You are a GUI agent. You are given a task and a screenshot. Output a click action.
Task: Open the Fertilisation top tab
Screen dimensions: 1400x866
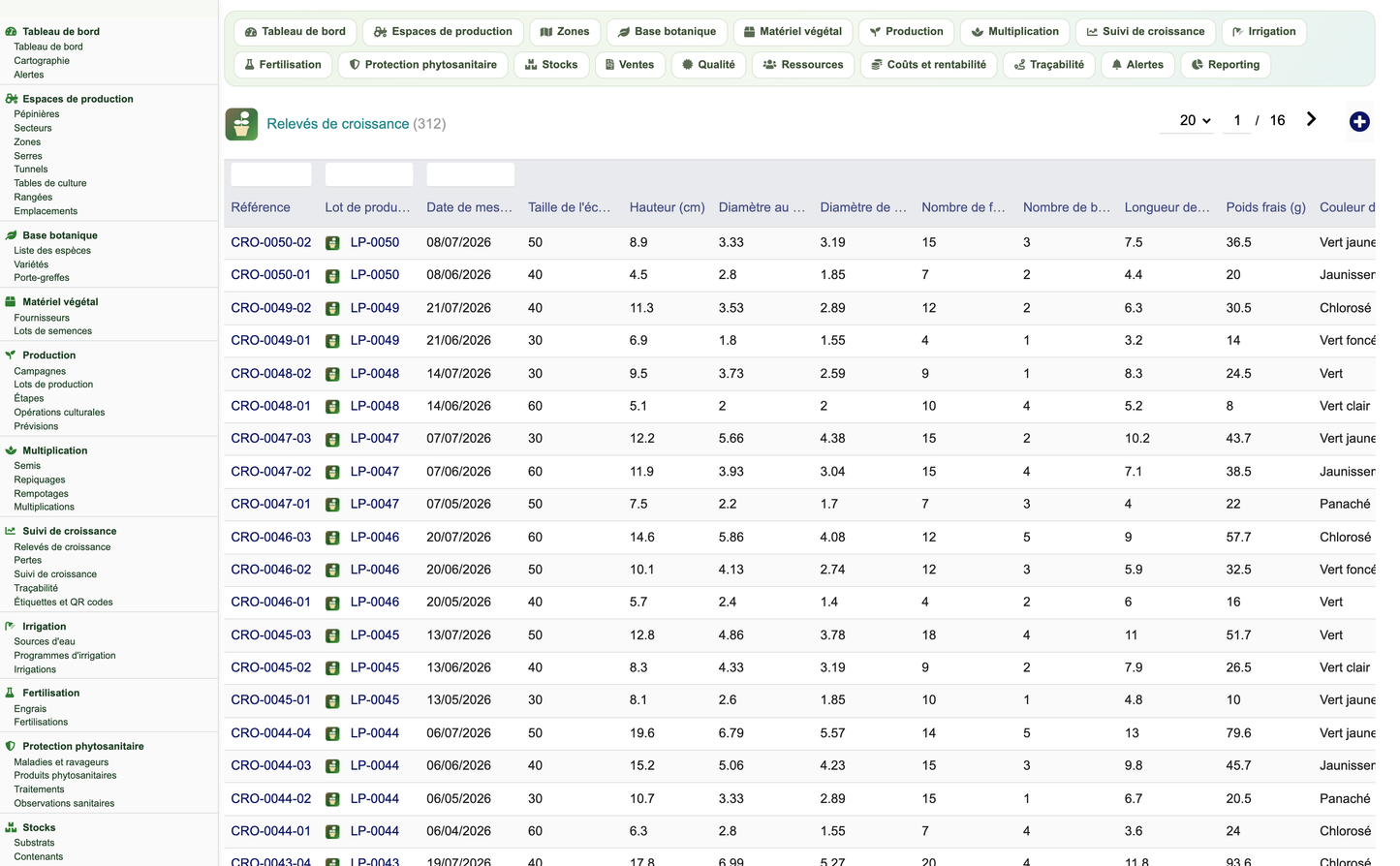click(x=283, y=65)
